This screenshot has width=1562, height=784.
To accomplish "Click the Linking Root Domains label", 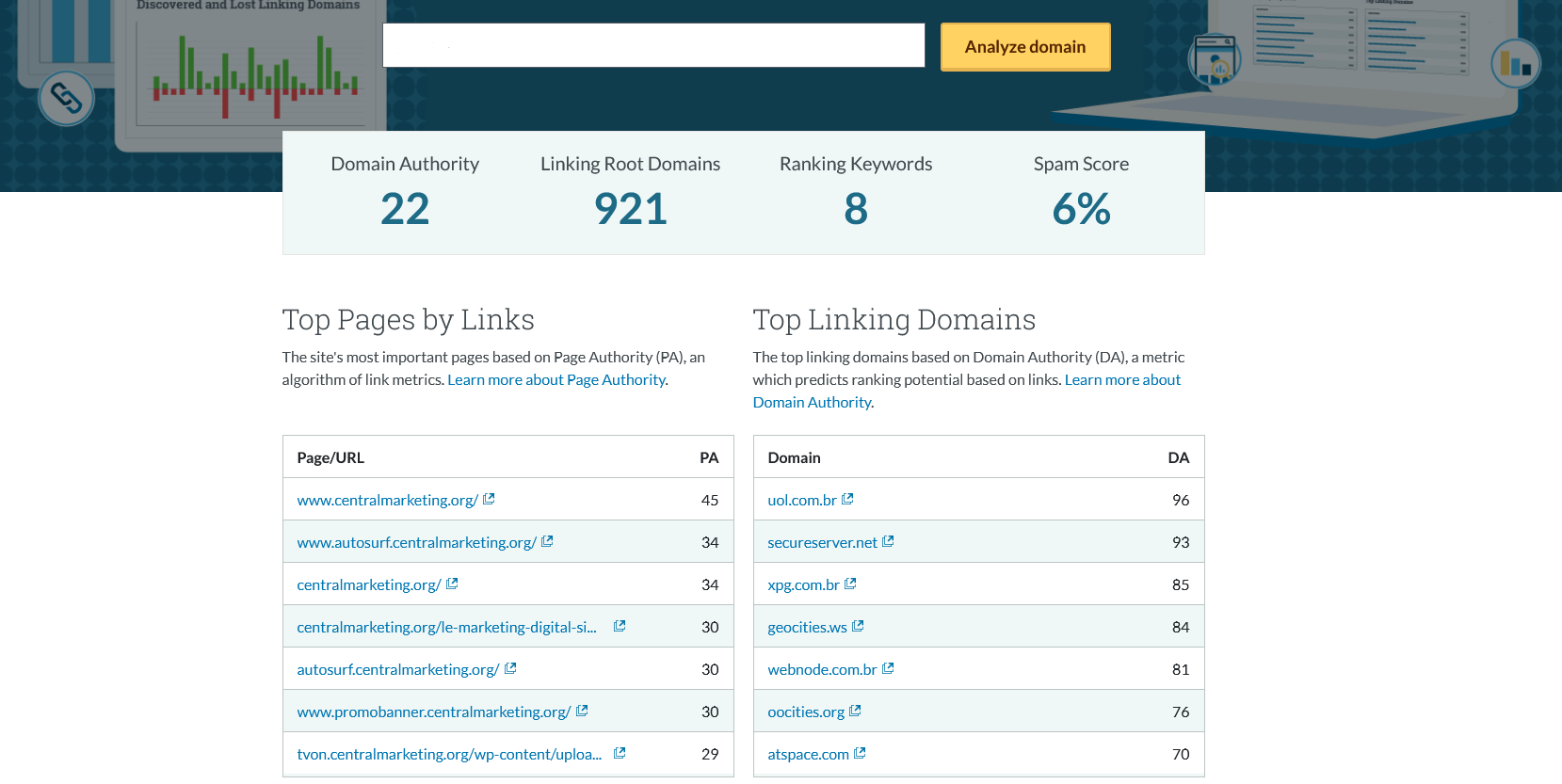I will 630,164.
